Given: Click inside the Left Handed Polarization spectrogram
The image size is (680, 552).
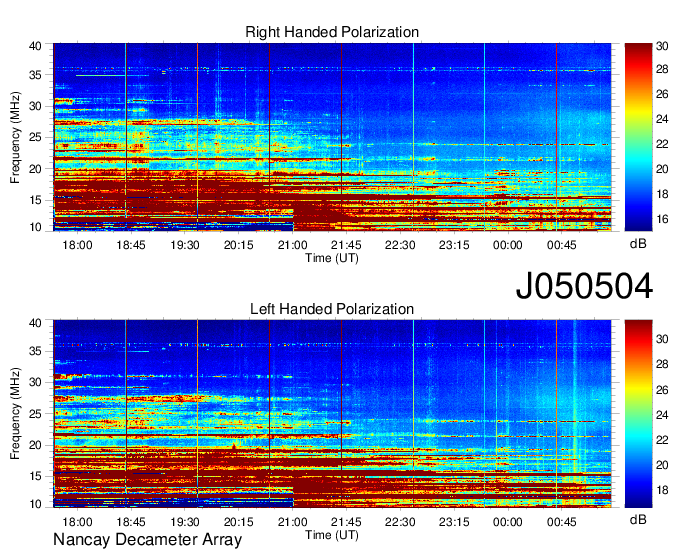Looking at the screenshot, I should pos(332,414).
